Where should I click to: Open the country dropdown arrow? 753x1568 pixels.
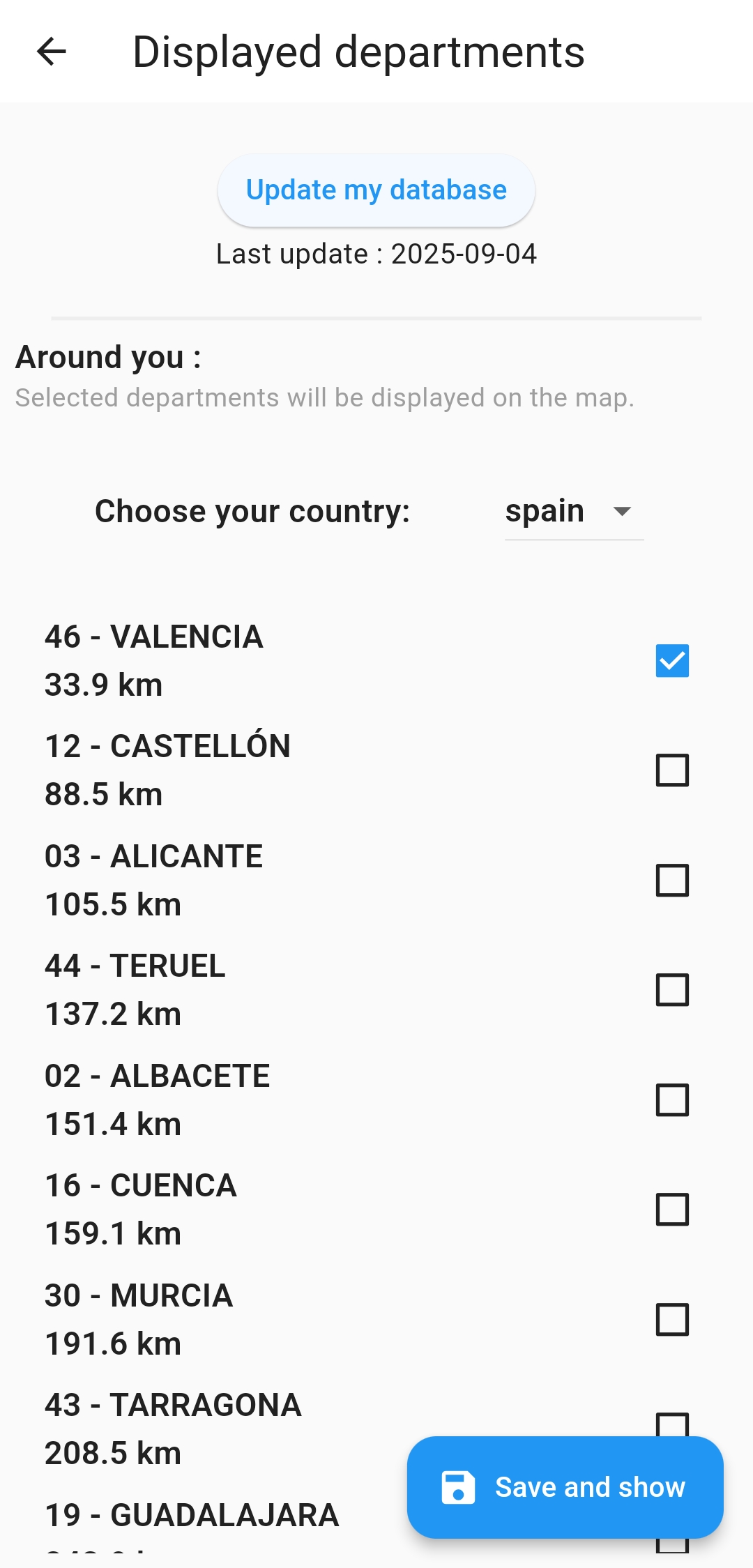622,511
